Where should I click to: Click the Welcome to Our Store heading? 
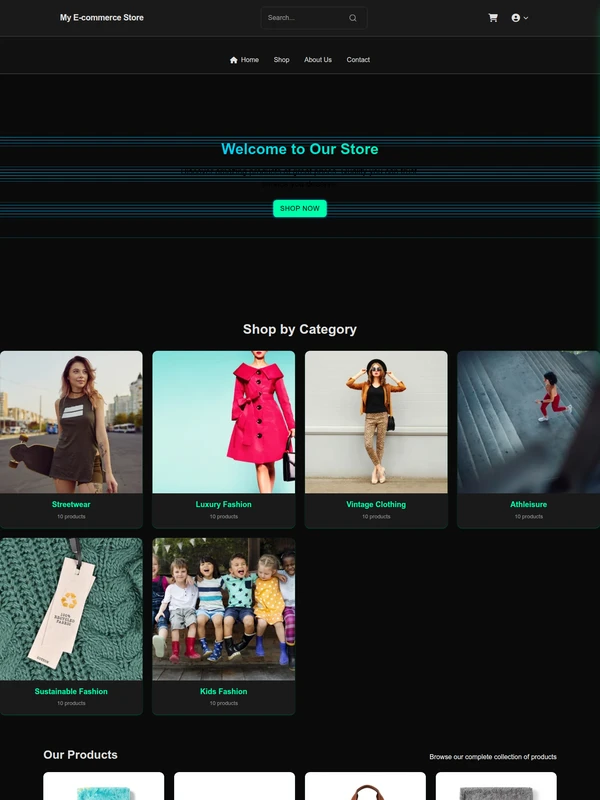tap(299, 149)
